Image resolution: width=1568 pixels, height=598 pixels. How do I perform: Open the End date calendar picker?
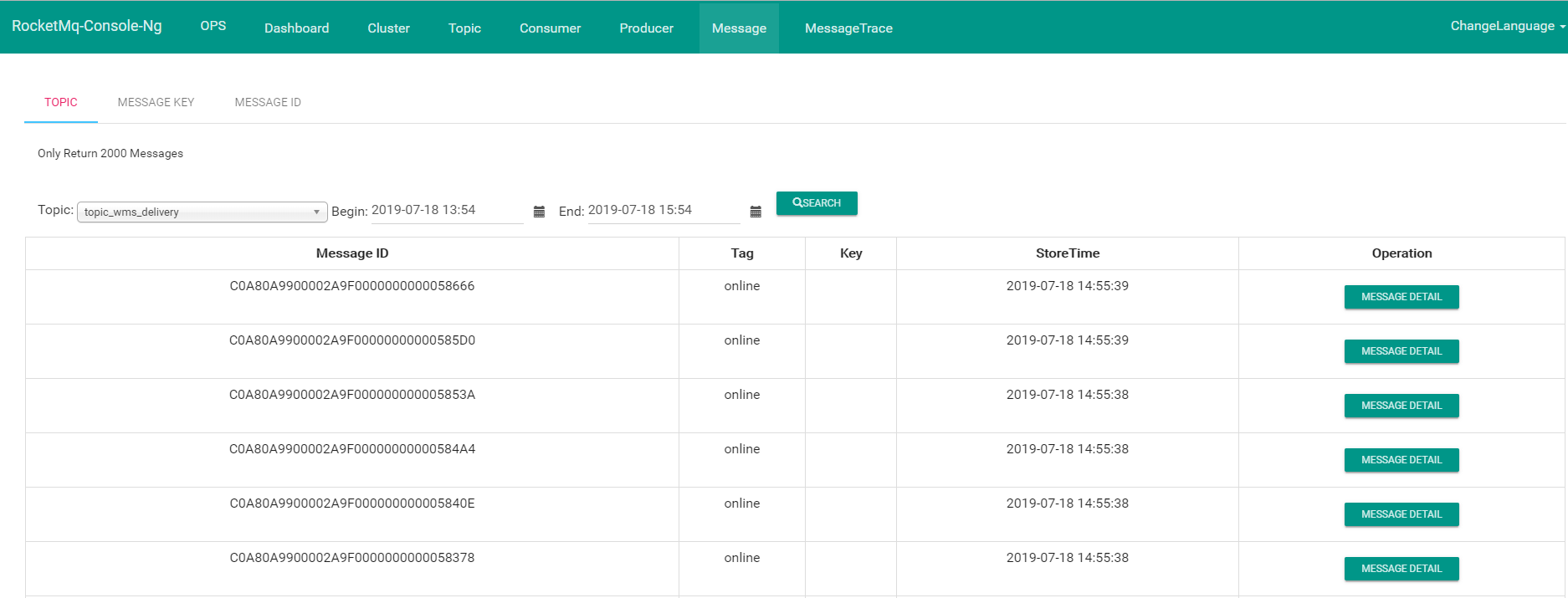point(756,212)
